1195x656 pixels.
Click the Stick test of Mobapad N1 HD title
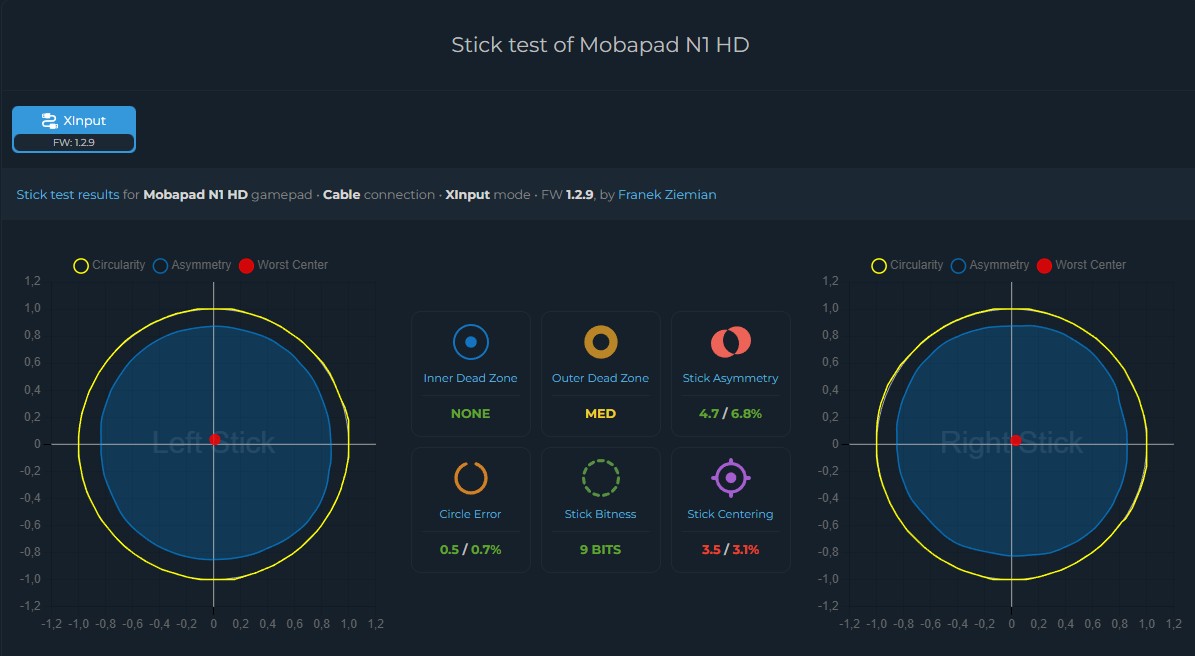point(601,45)
